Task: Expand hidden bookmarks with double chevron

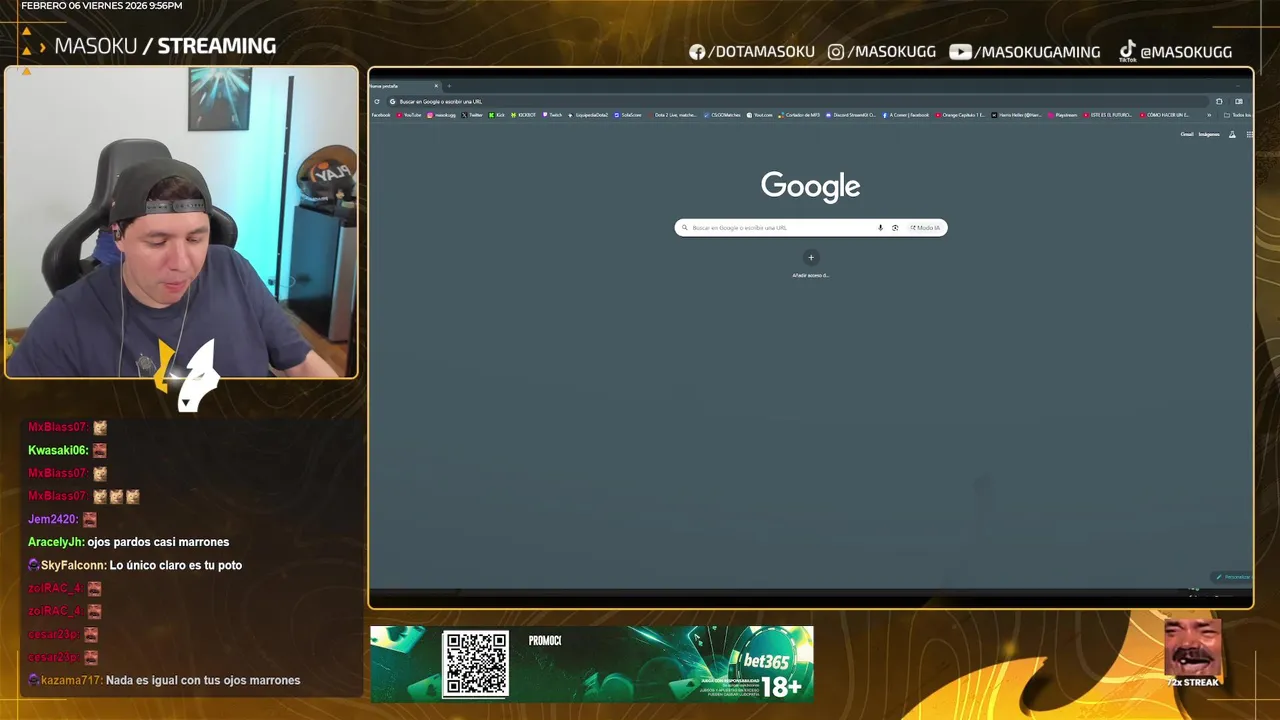Action: click(1209, 115)
